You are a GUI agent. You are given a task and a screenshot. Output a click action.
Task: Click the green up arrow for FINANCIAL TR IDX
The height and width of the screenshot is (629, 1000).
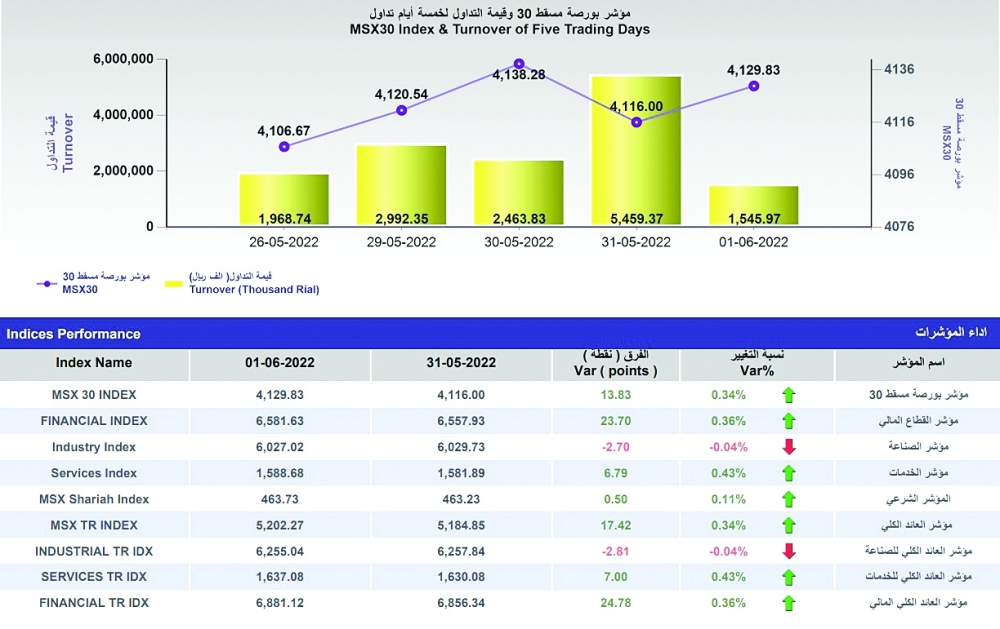[x=789, y=603]
